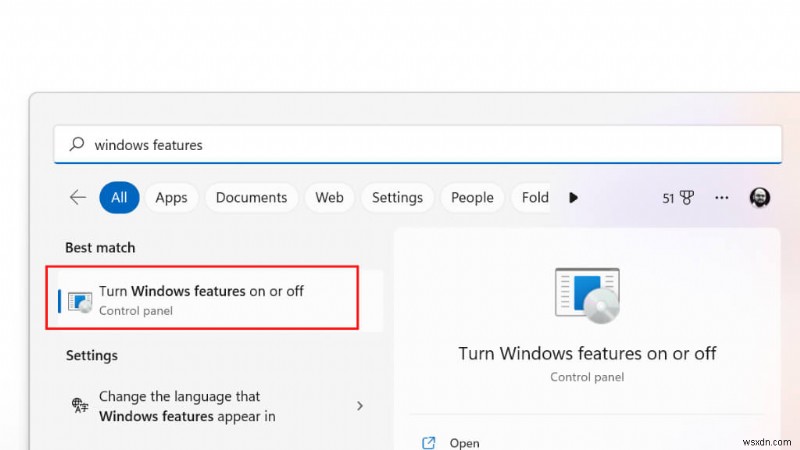The width and height of the screenshot is (800, 450).
Task: Open the three-dot options menu
Action: 721,197
